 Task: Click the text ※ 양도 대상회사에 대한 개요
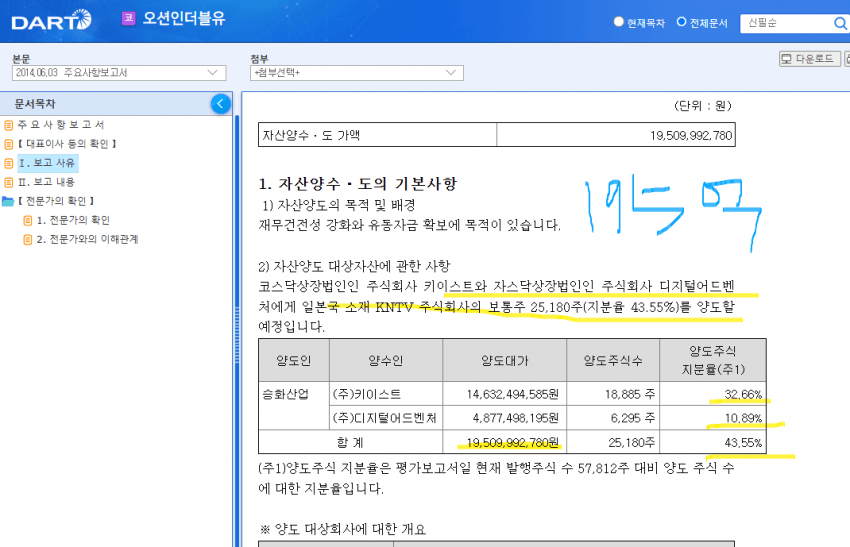coord(343,529)
